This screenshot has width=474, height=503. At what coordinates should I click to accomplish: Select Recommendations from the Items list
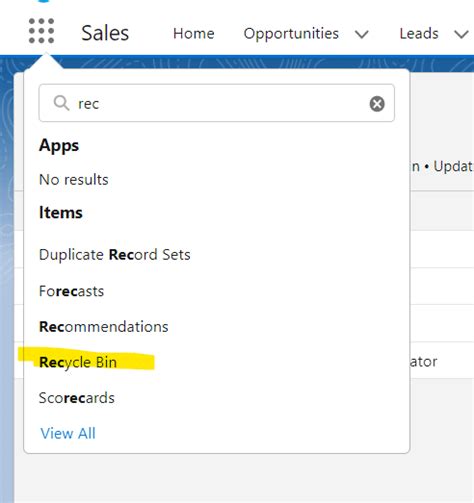[104, 327]
